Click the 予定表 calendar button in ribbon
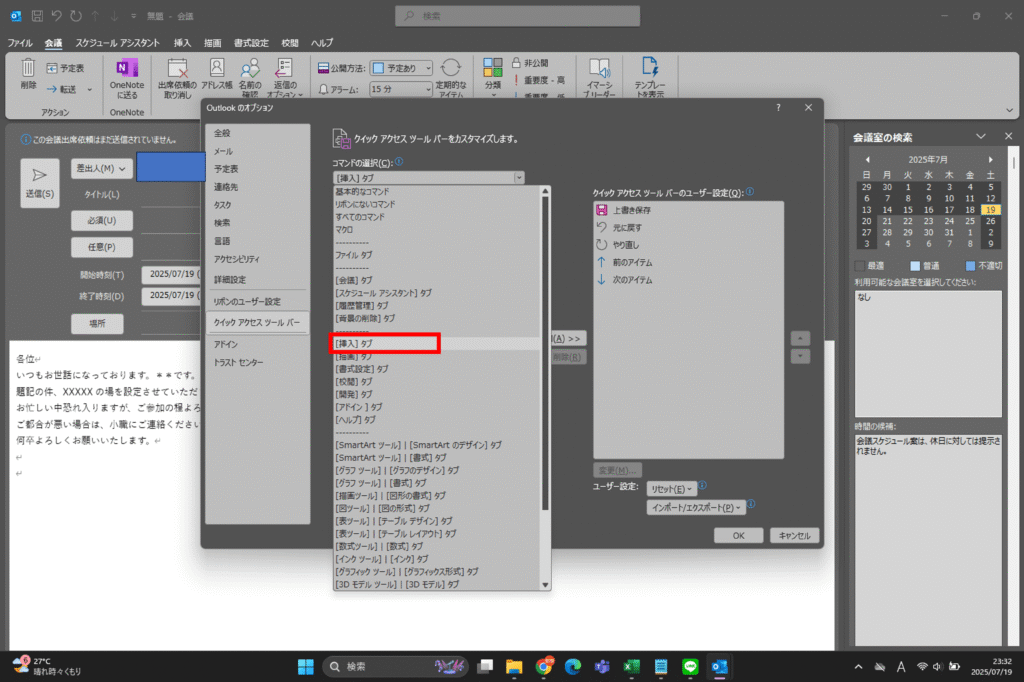 coord(65,68)
